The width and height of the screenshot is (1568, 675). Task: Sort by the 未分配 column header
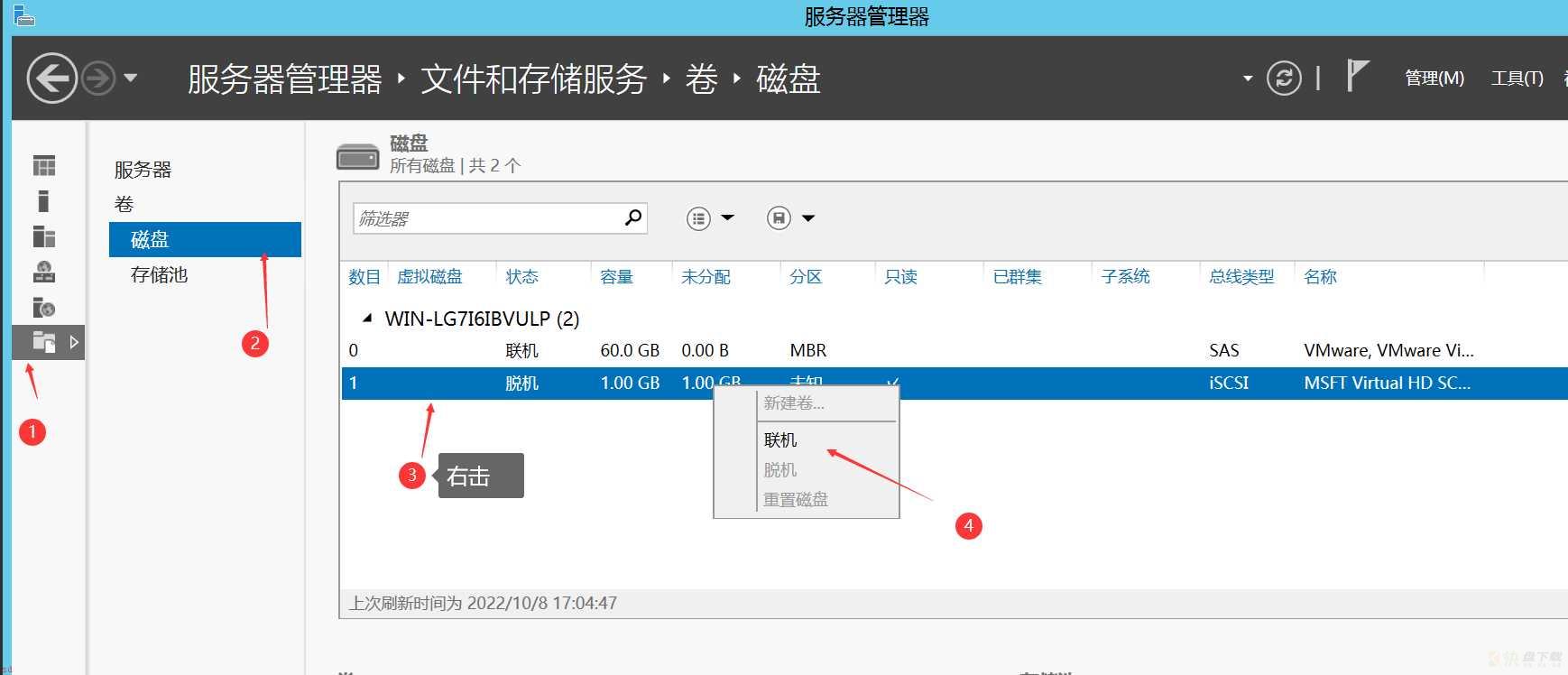(x=706, y=276)
